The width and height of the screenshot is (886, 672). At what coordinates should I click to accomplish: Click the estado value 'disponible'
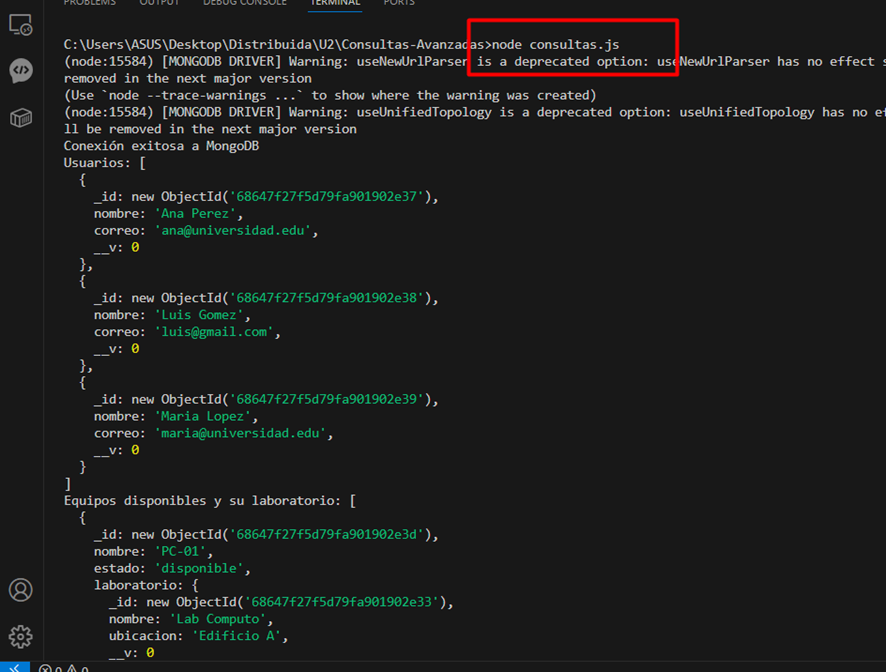tap(199, 569)
